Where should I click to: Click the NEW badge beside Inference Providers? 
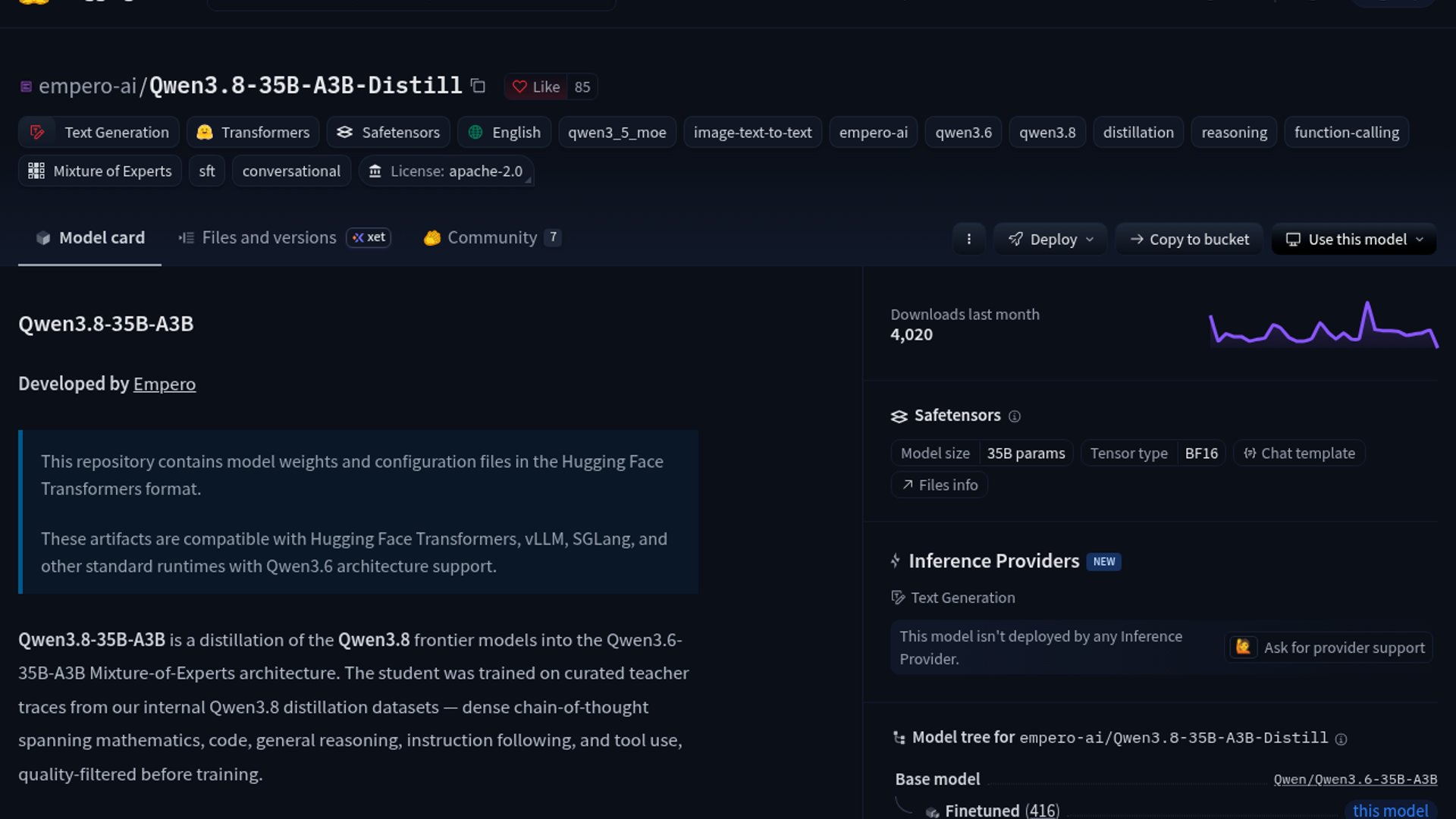[x=1103, y=561]
